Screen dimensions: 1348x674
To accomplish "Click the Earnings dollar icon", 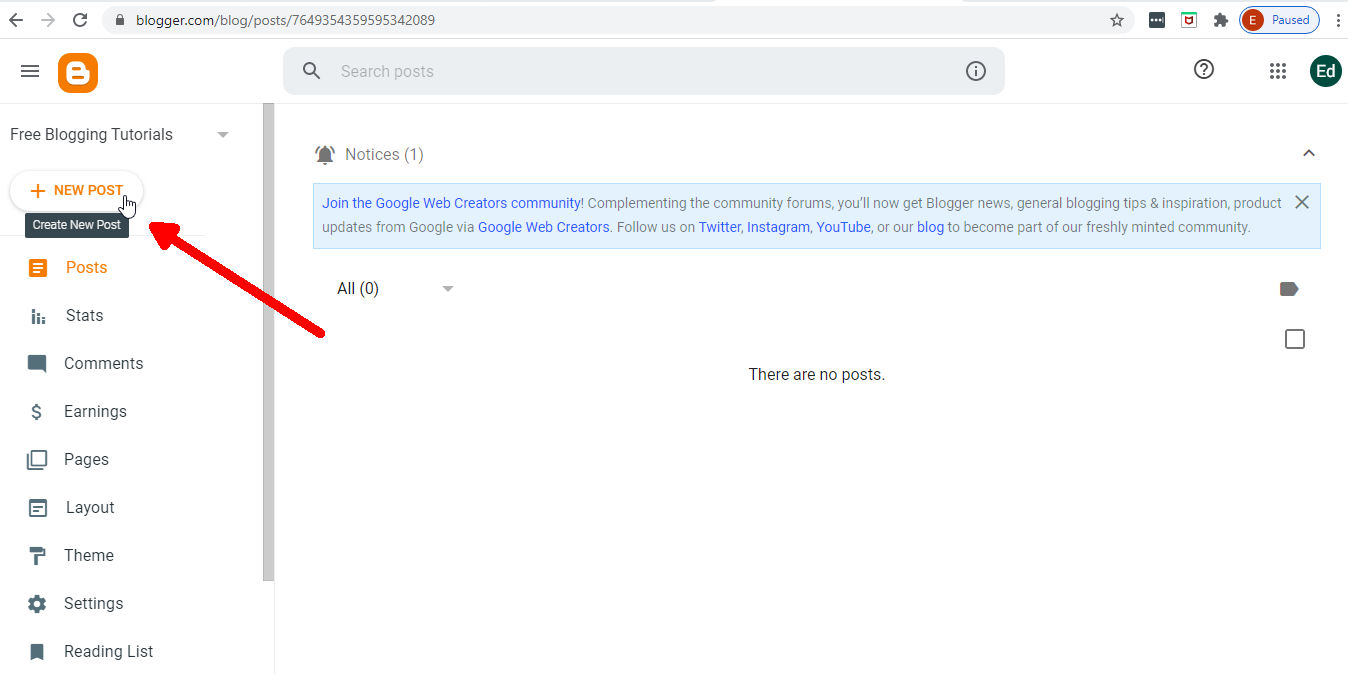I will pyautogui.click(x=37, y=411).
